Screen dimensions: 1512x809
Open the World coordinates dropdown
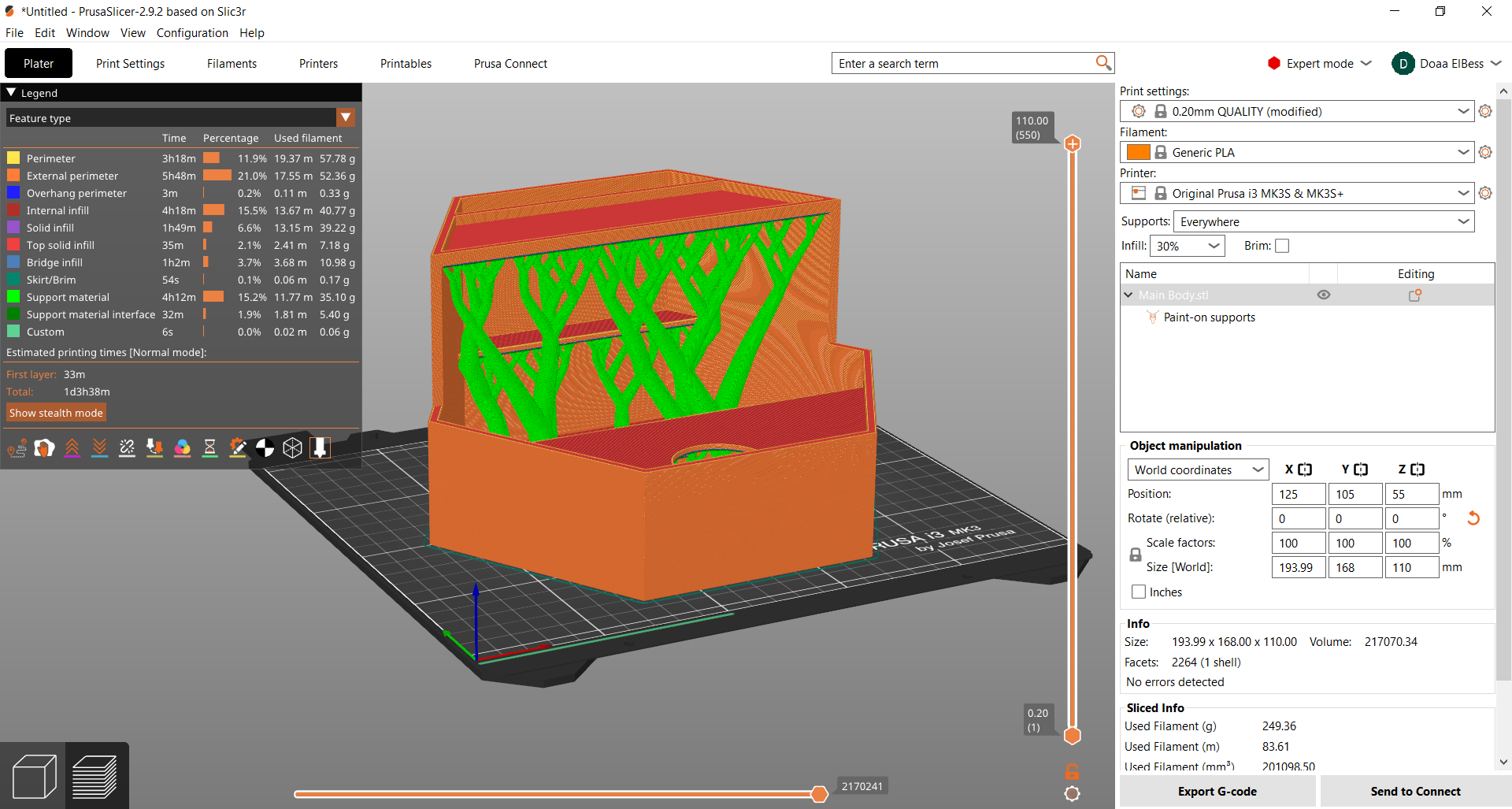point(1198,469)
